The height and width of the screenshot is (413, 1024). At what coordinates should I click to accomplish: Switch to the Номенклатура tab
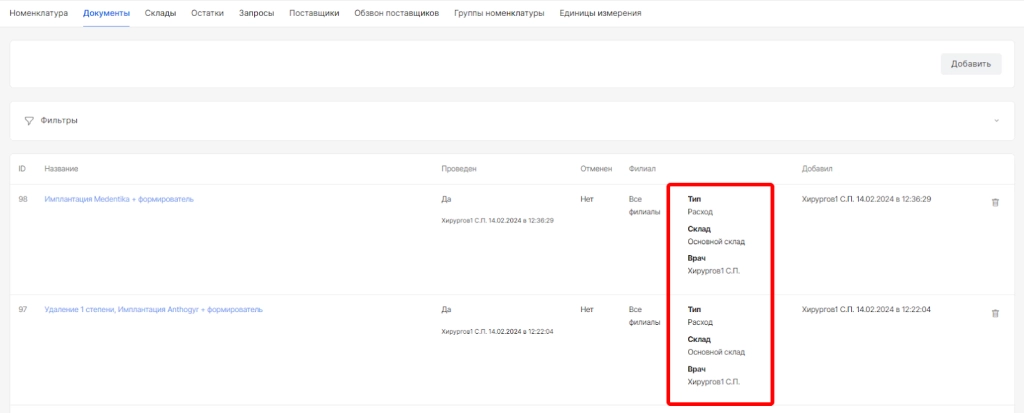39,14
